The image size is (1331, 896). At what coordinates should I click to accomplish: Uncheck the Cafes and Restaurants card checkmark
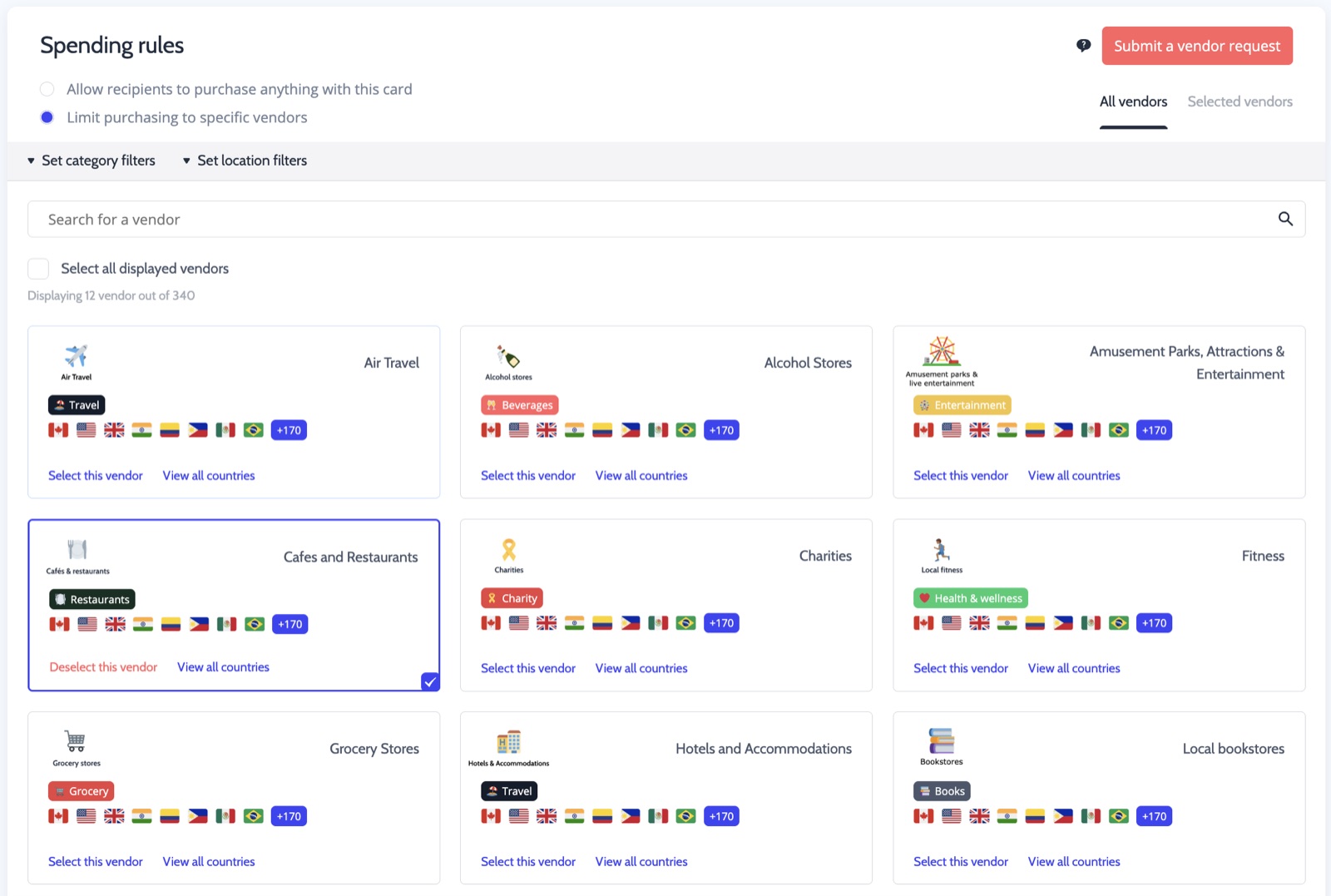pyautogui.click(x=430, y=681)
